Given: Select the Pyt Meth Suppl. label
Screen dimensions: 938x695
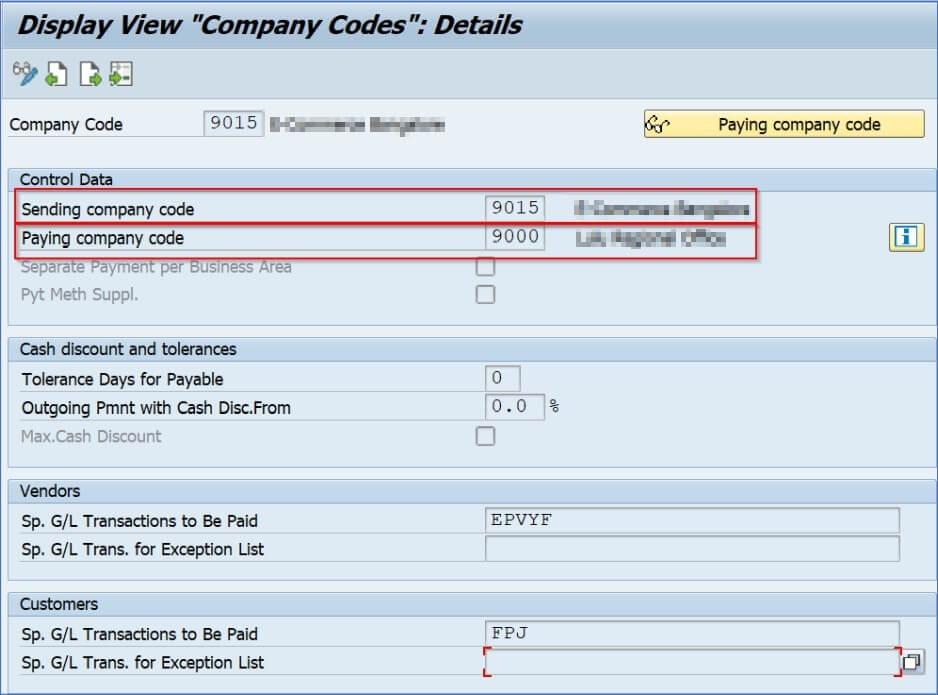Looking at the screenshot, I should click(79, 294).
